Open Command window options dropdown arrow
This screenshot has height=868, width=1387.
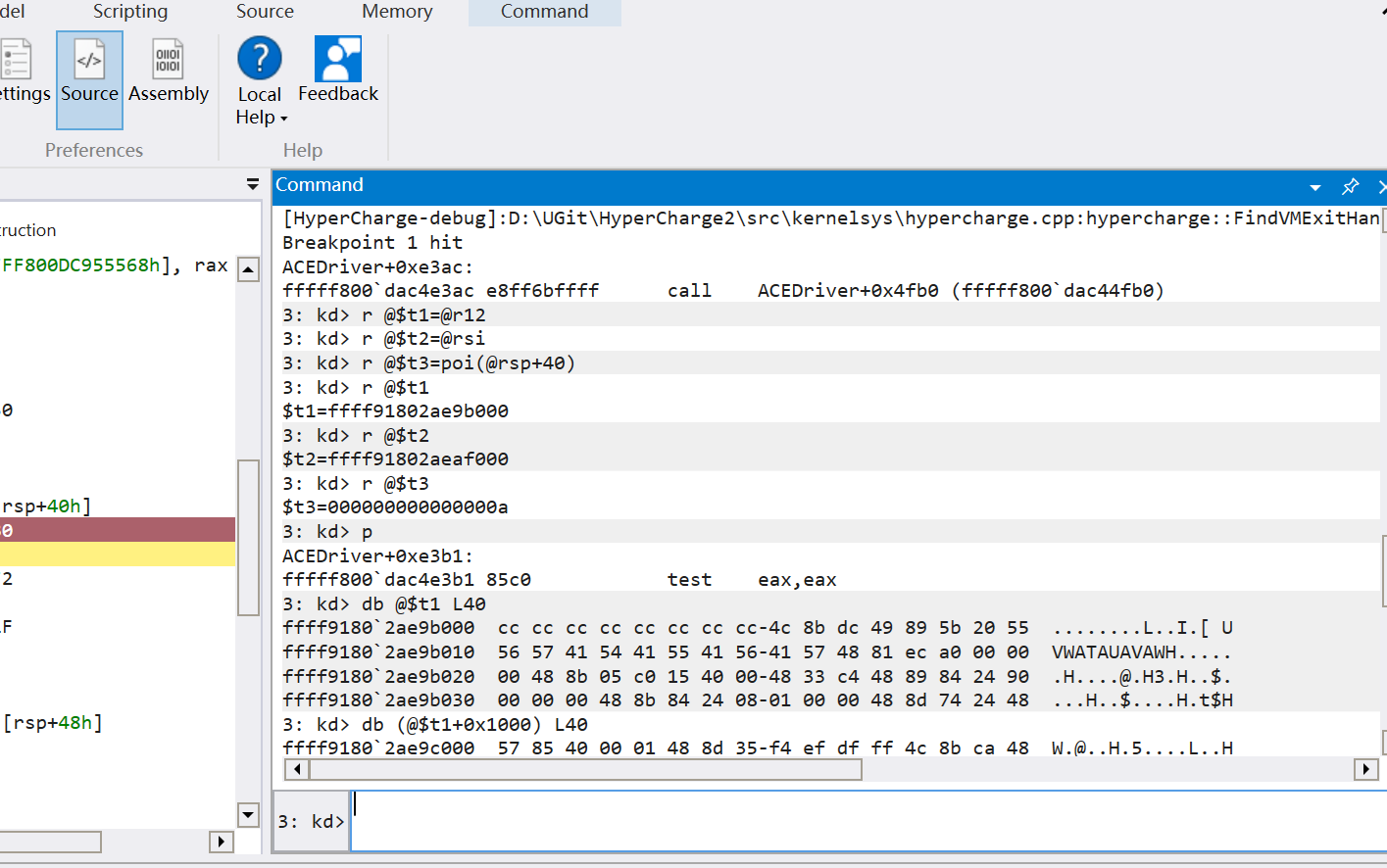pyautogui.click(x=1315, y=187)
